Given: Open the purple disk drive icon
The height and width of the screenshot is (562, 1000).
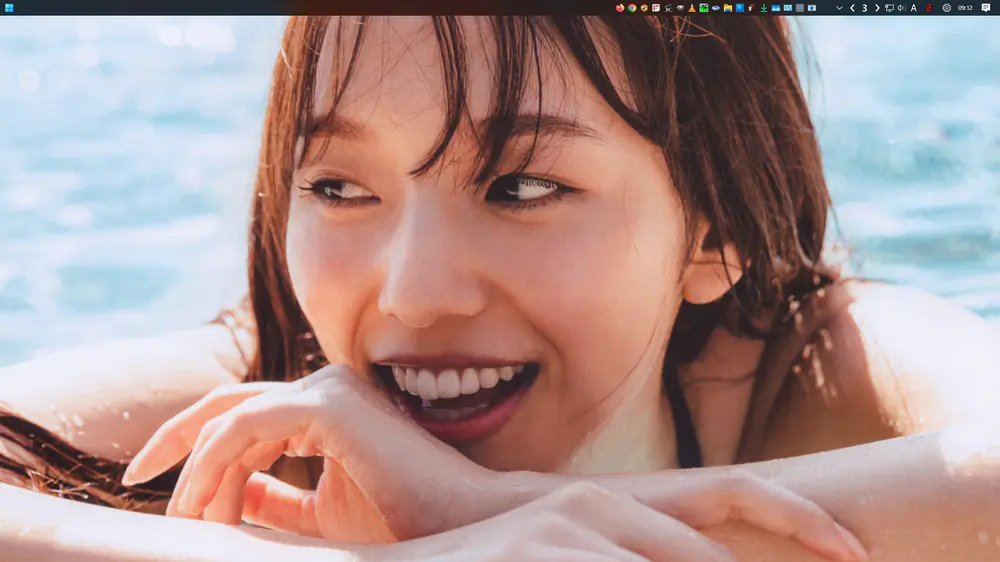Looking at the screenshot, I should click(716, 7).
